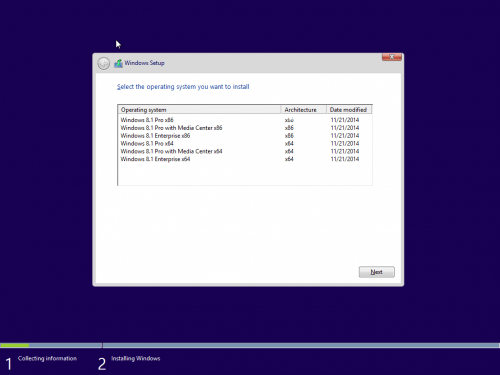The height and width of the screenshot is (375, 500).
Task: Click the Installing Windows step label
Action: 136,358
